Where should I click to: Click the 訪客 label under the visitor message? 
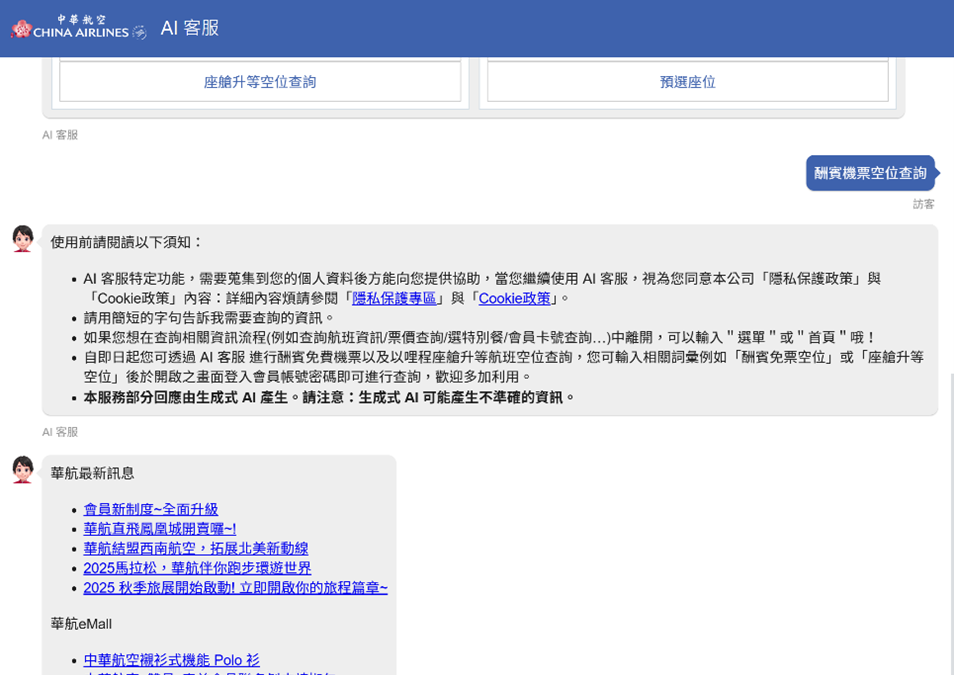click(923, 204)
